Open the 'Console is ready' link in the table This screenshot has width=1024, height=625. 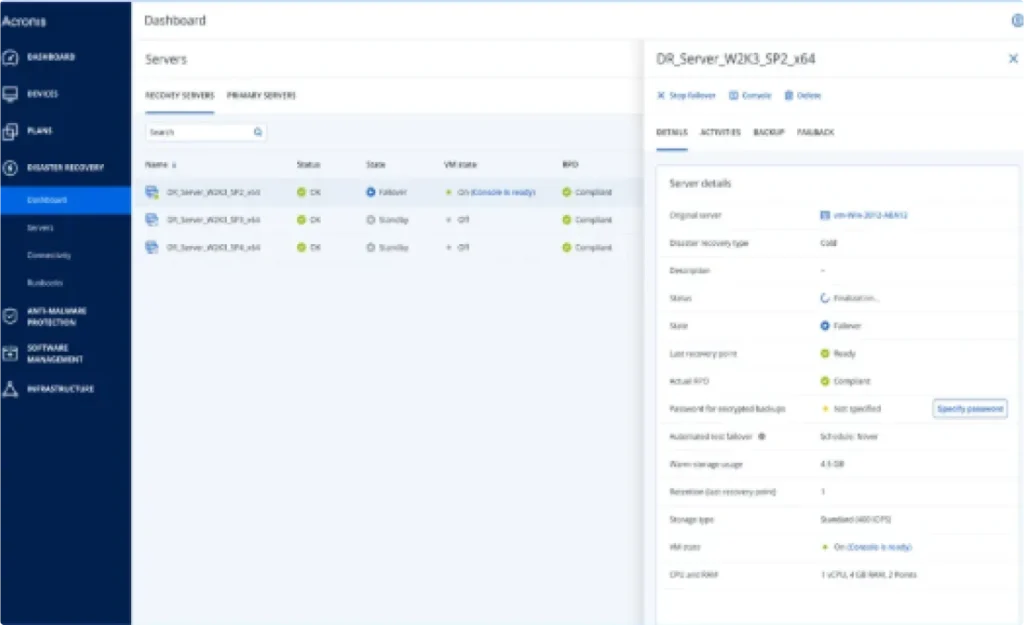point(503,192)
